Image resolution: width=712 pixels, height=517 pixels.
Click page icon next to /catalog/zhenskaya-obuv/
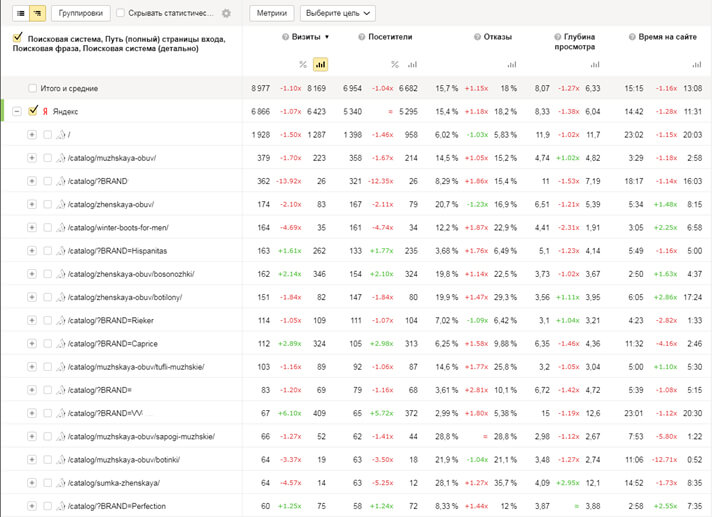61,204
